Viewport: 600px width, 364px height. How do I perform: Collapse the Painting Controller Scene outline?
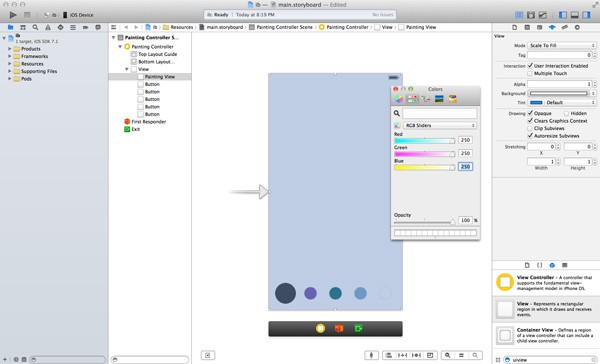click(114, 38)
